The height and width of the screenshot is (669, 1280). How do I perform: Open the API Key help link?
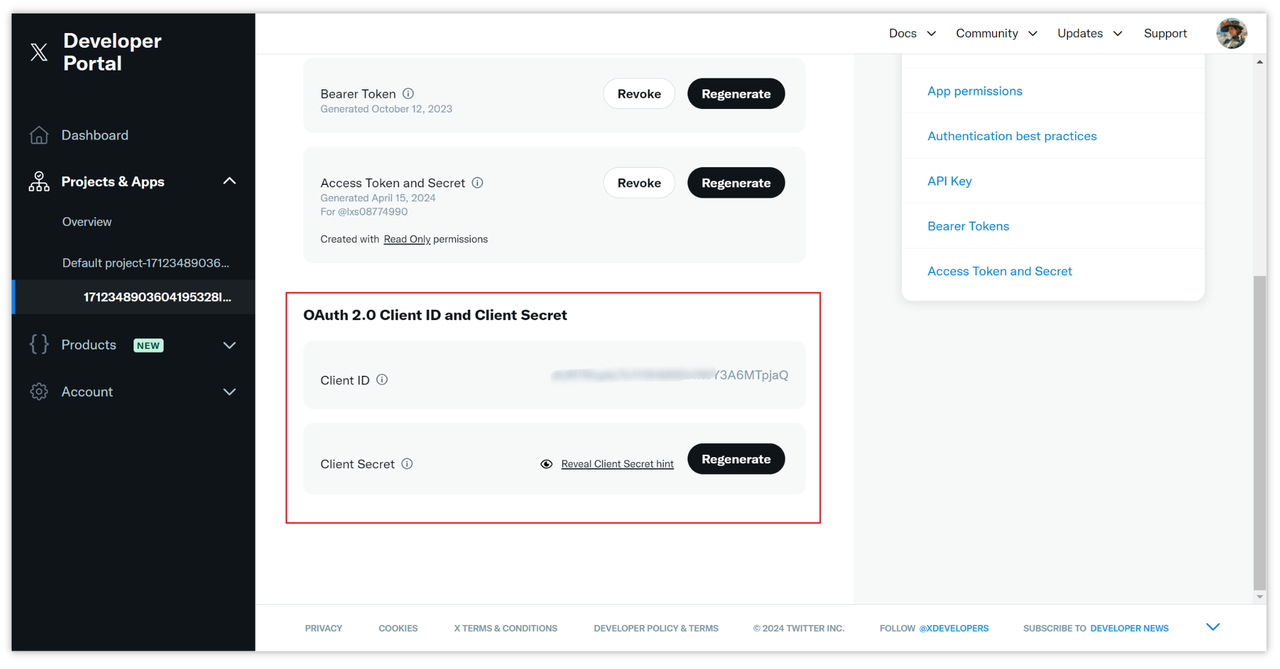(x=950, y=181)
